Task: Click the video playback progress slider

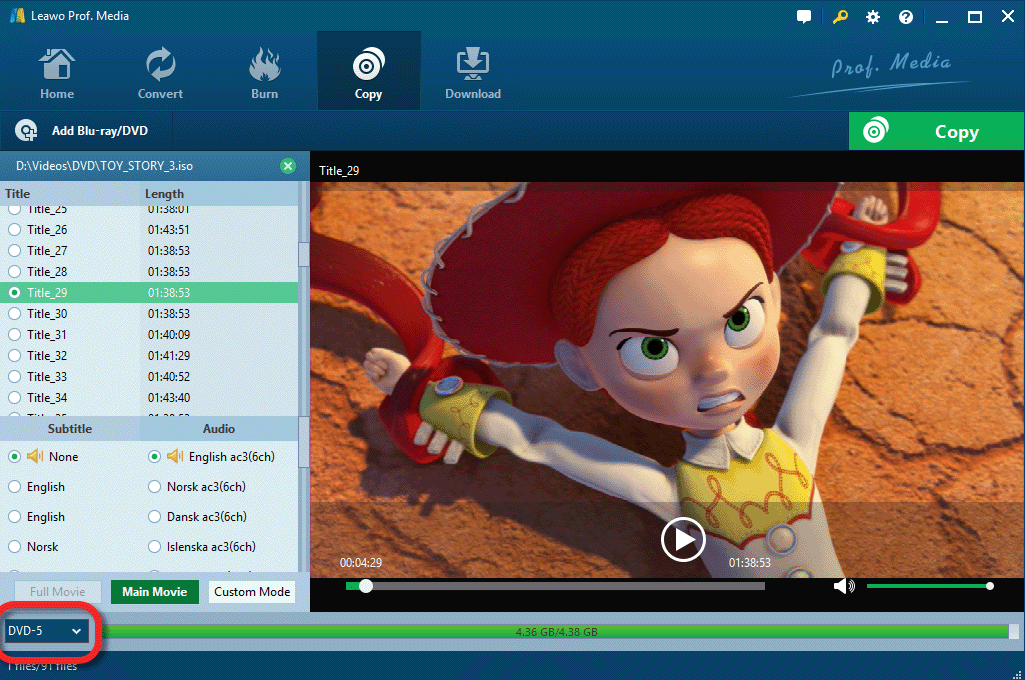Action: tap(555, 586)
